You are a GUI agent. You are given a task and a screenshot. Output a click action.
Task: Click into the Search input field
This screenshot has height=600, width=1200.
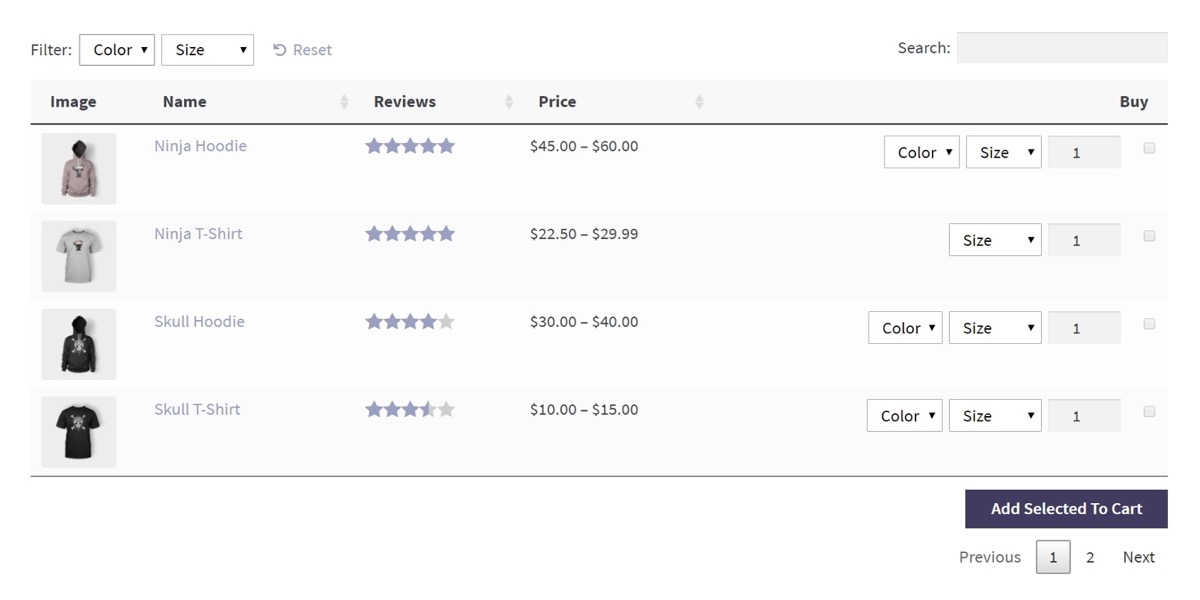click(1061, 48)
